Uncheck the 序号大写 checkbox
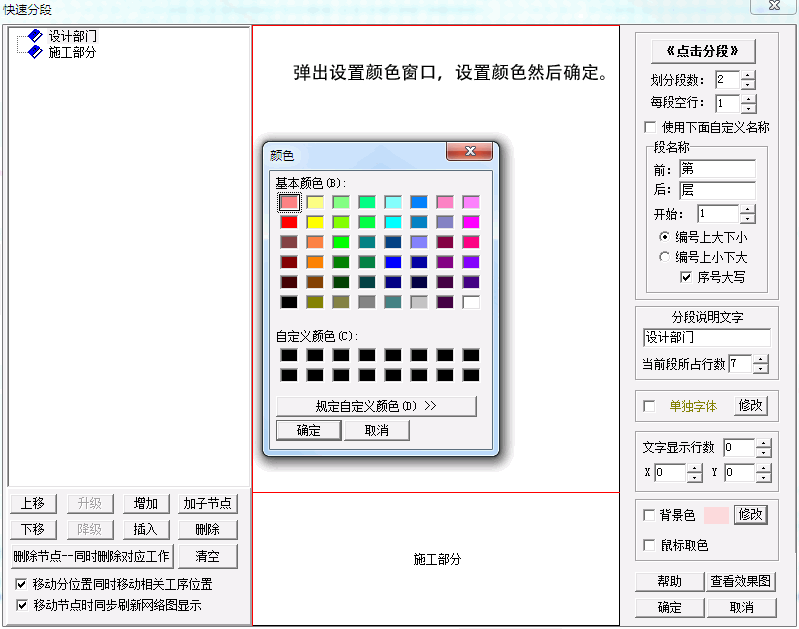 [687, 277]
